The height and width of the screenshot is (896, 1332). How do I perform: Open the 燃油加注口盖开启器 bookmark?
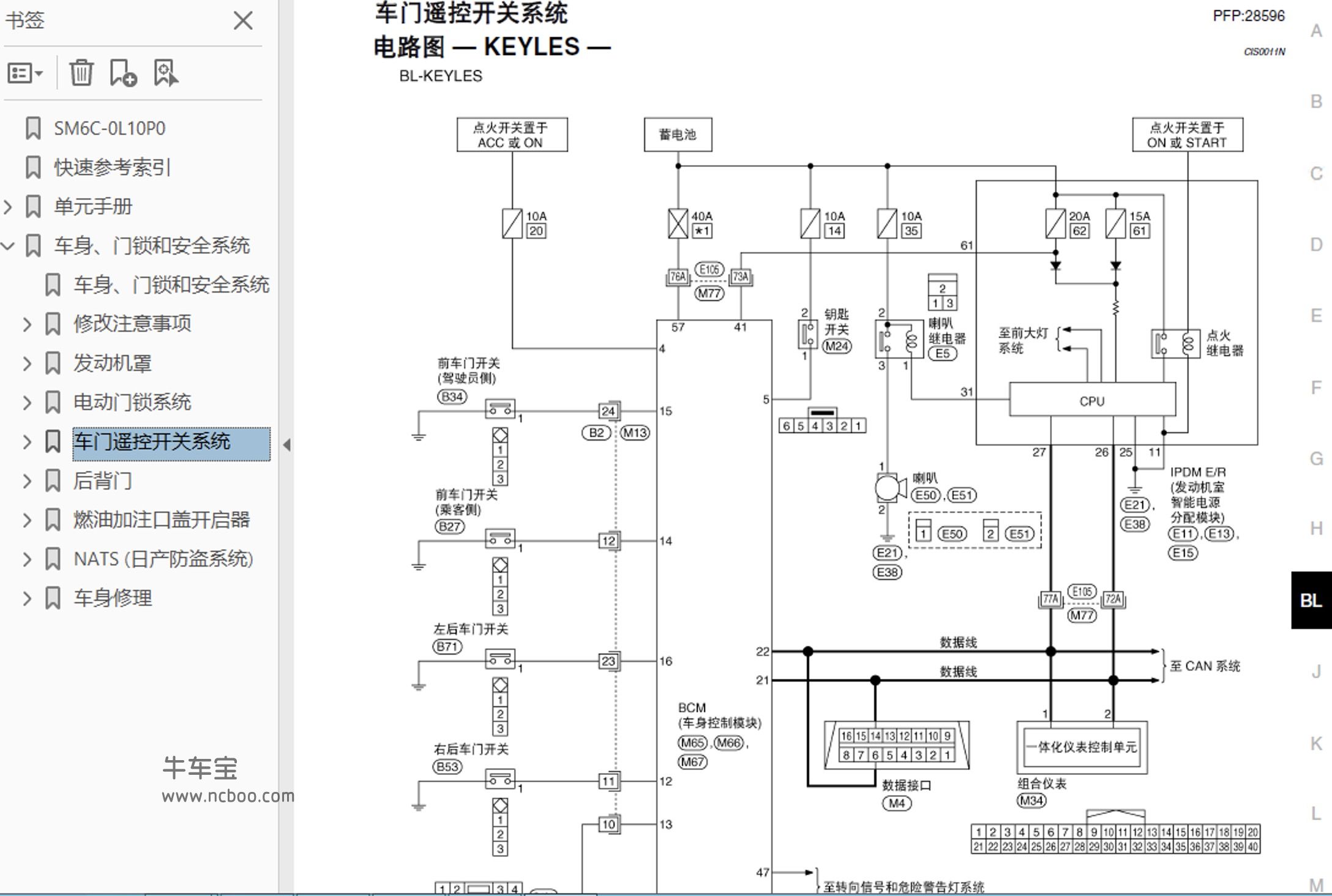coord(162,520)
